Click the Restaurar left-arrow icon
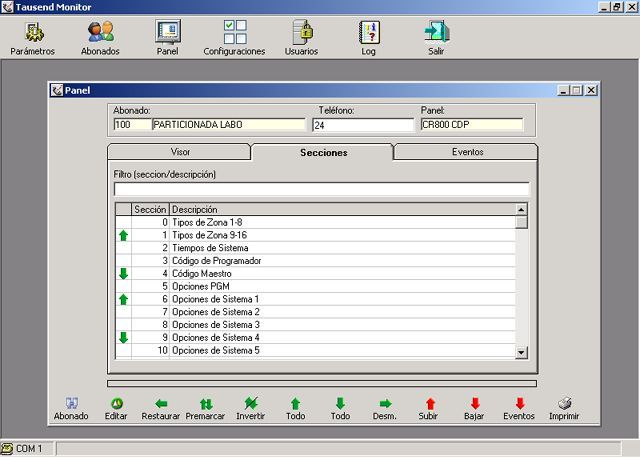The width and height of the screenshot is (640, 457). click(161, 404)
